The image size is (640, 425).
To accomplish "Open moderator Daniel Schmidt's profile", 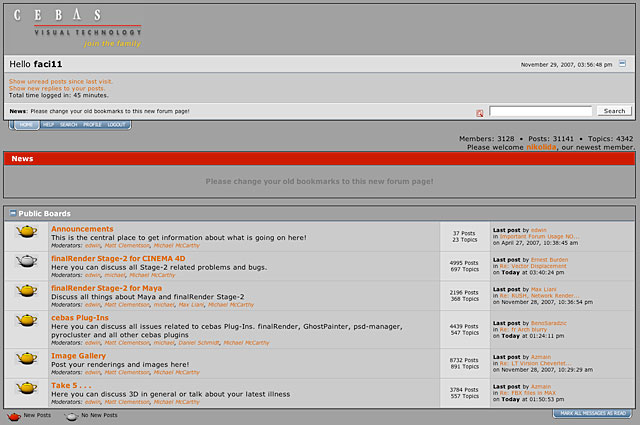I will coord(199,343).
